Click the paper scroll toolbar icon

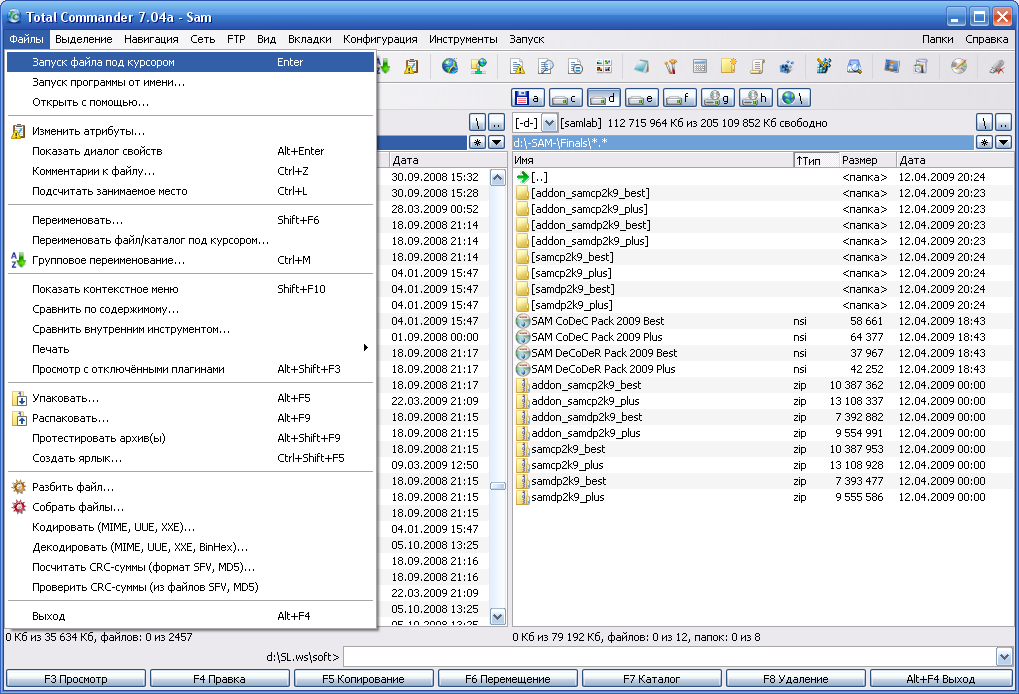point(757,66)
